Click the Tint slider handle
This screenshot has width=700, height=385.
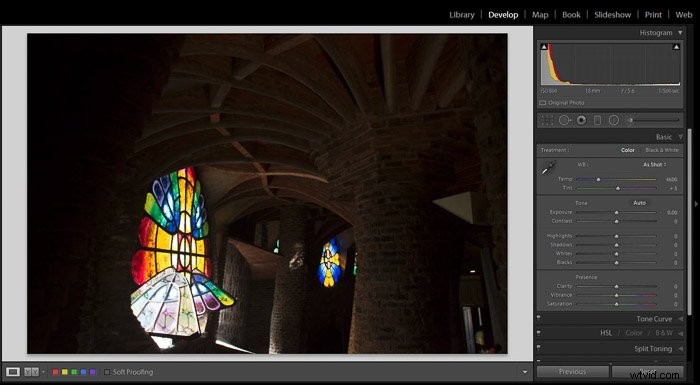tap(618, 188)
